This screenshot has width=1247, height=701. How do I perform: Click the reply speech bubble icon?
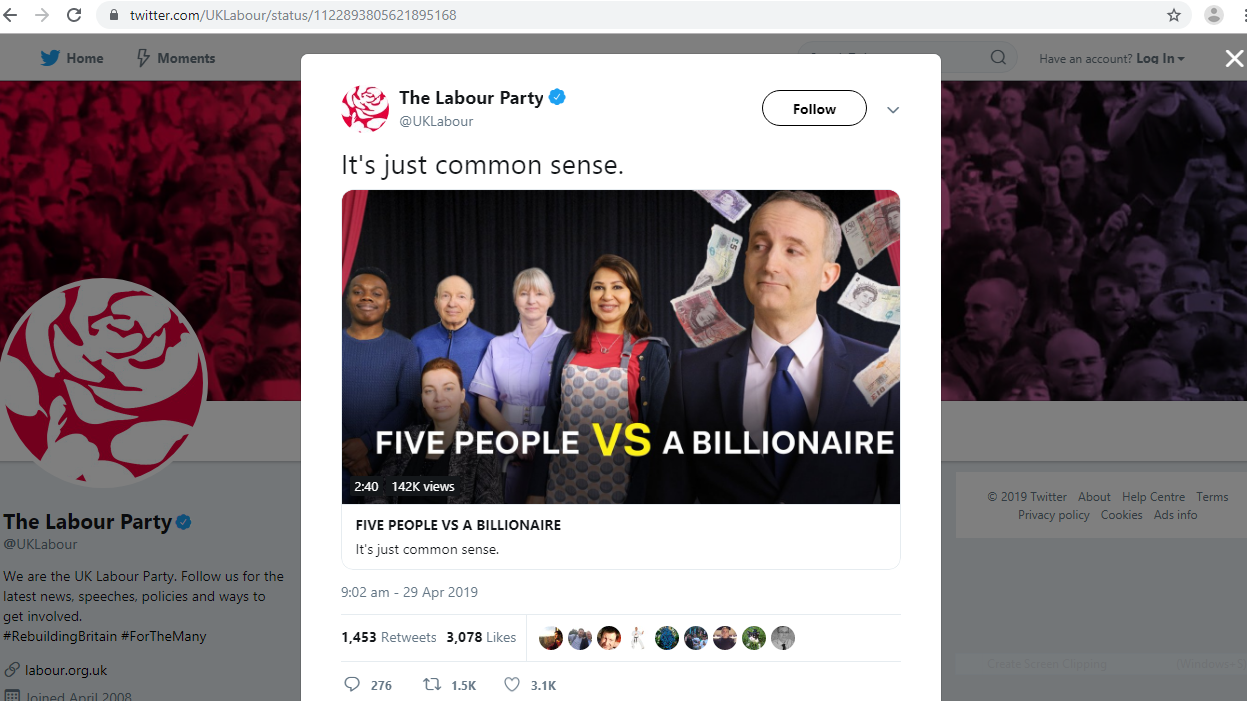click(352, 685)
